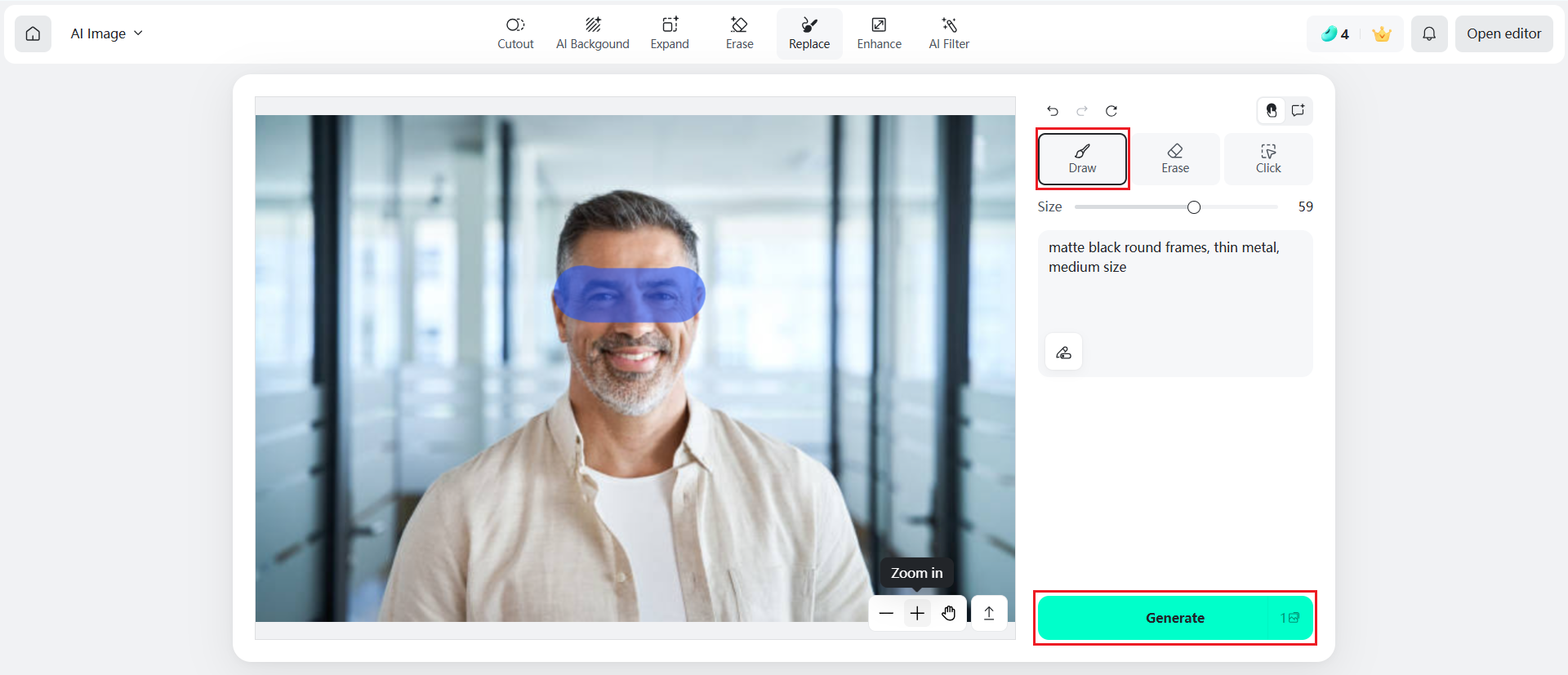Open the notifications bell

tap(1429, 33)
